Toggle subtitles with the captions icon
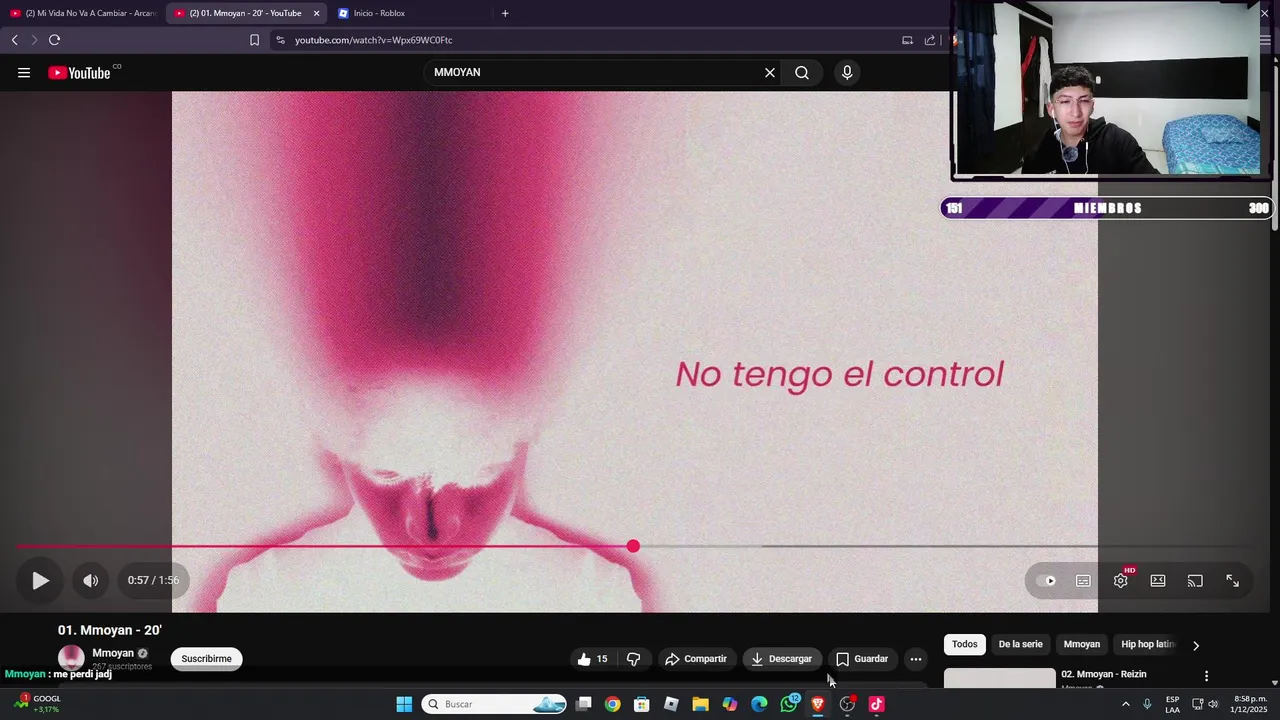This screenshot has height=720, width=1280. (x=1083, y=580)
